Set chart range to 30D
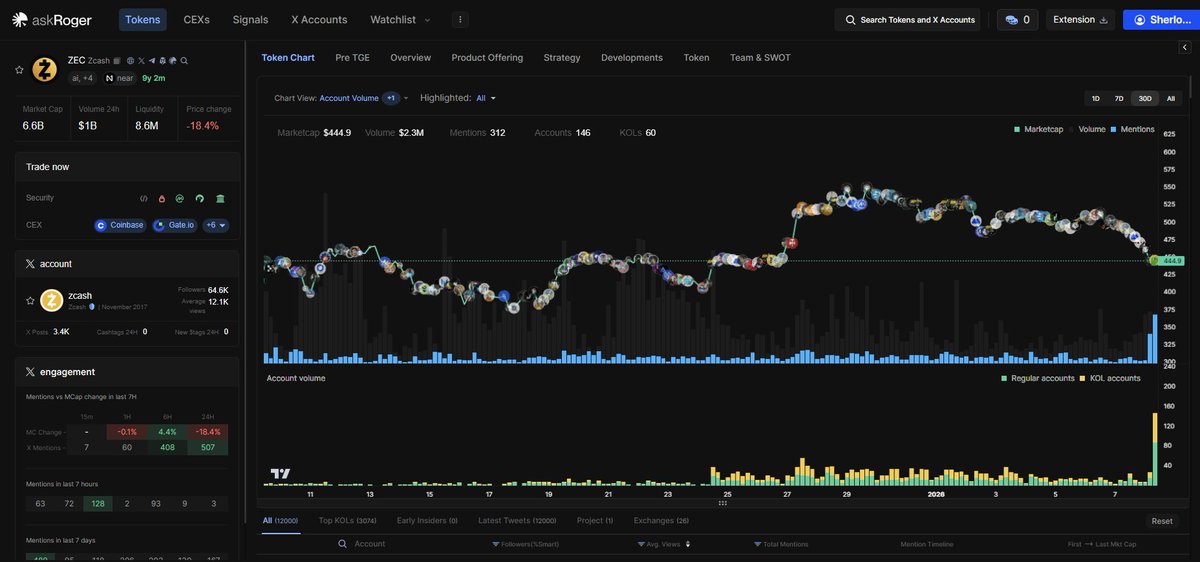 1145,98
